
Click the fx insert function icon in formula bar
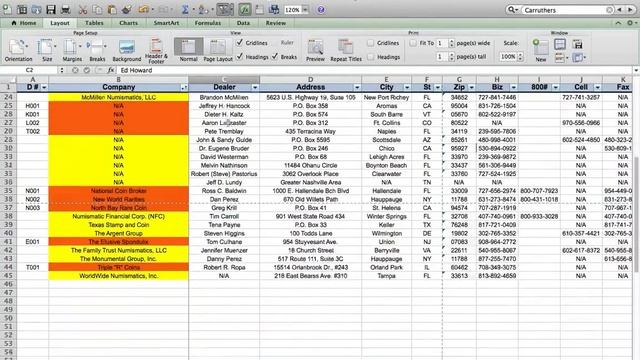tap(110, 70)
